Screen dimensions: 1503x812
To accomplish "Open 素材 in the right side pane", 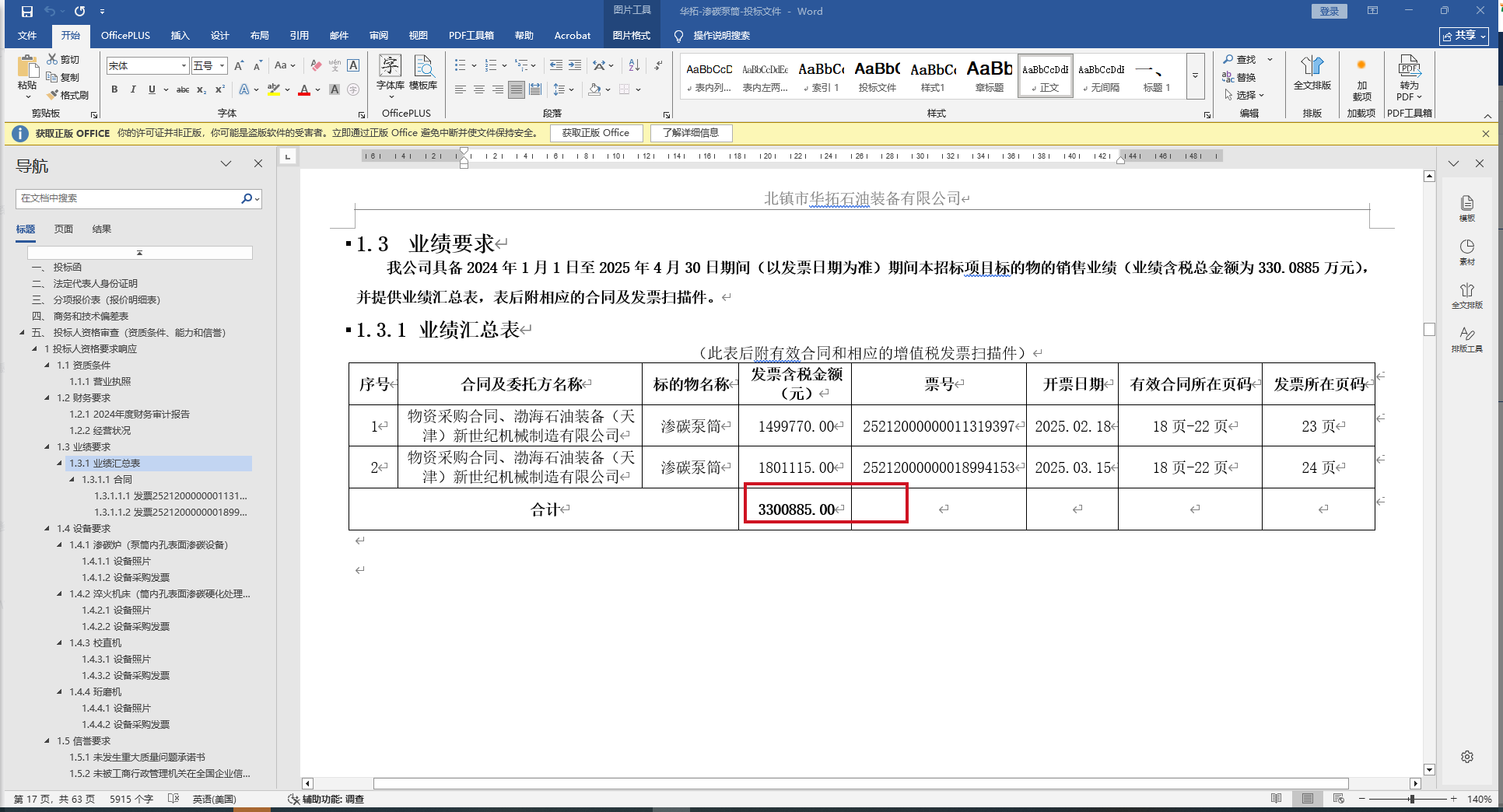I will click(1467, 252).
